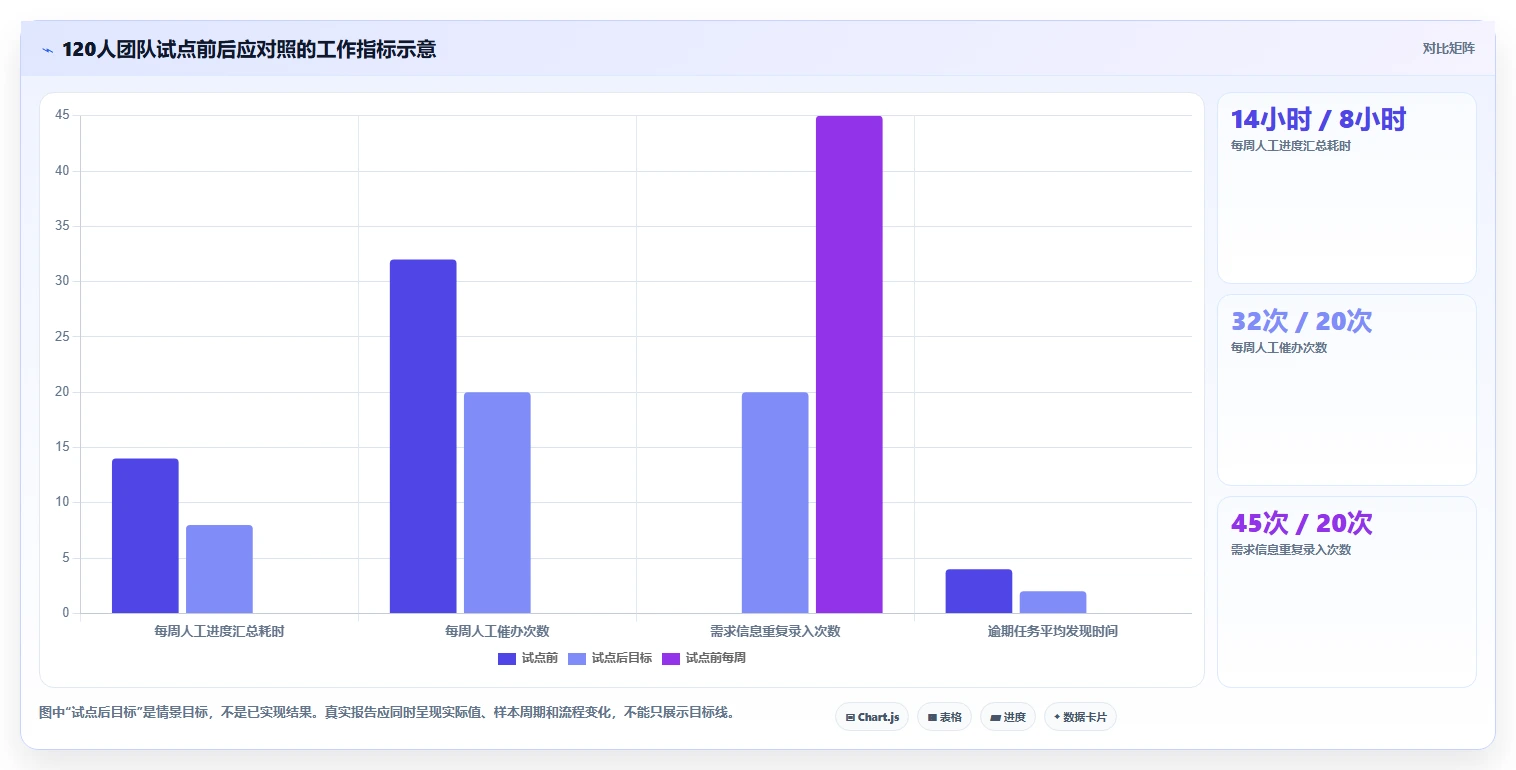
Task: Click the 试点后目标 bar for 逾期任务平均发现时间
Action: click(x=1053, y=602)
